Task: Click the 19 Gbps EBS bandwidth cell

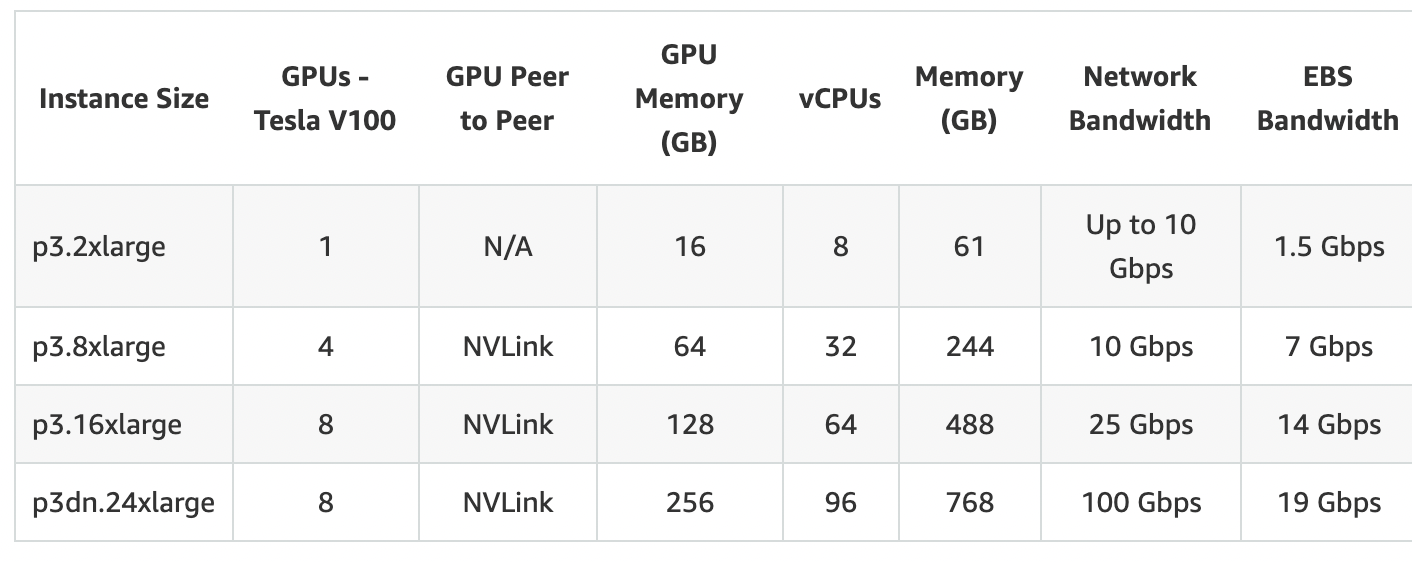Action: [x=1327, y=502]
